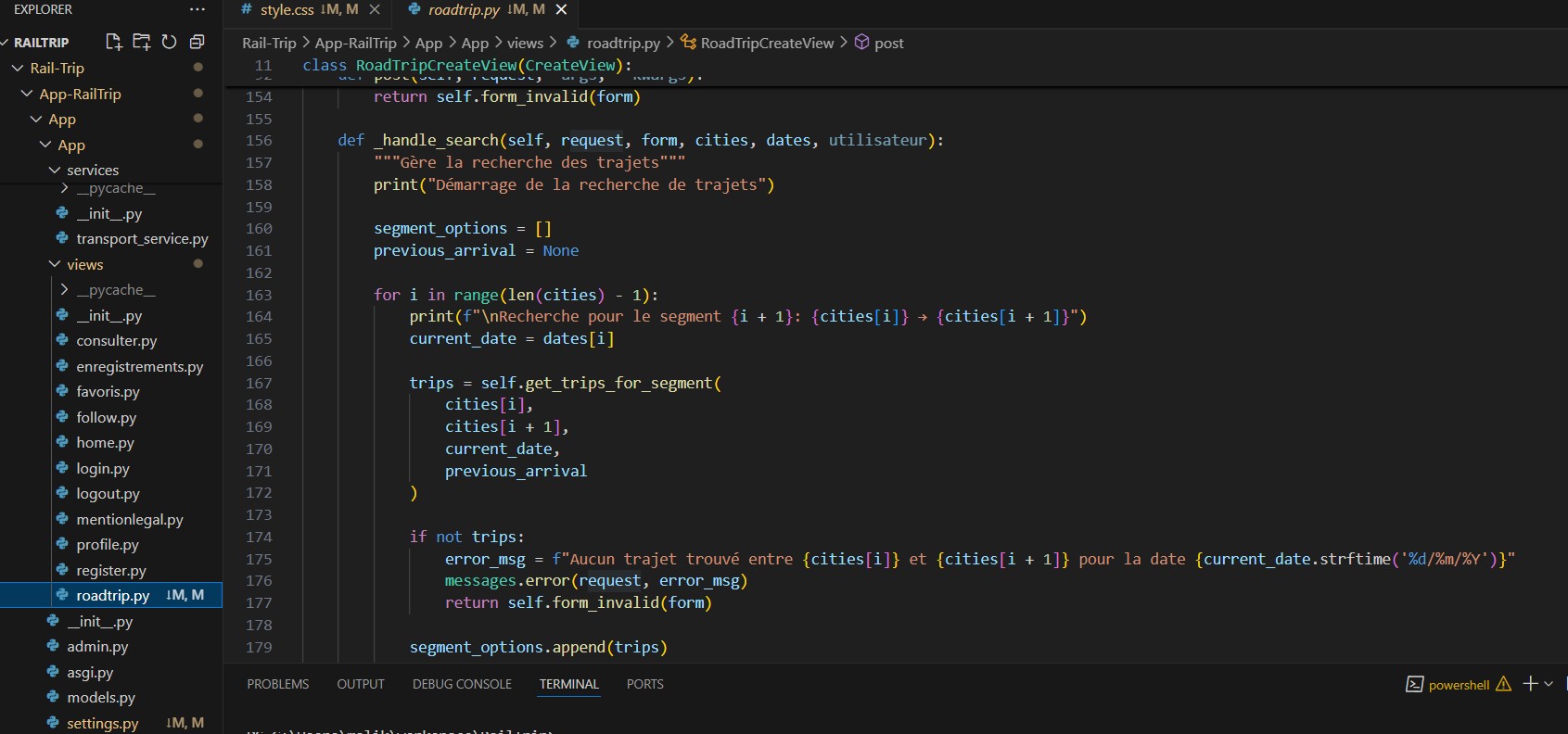Open profile.py file
The image size is (1568, 734).
click(x=108, y=545)
